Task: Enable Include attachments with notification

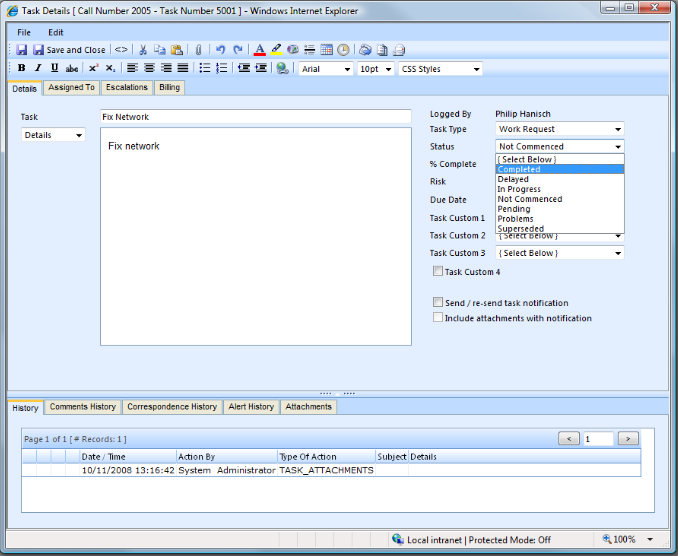Action: [x=438, y=317]
